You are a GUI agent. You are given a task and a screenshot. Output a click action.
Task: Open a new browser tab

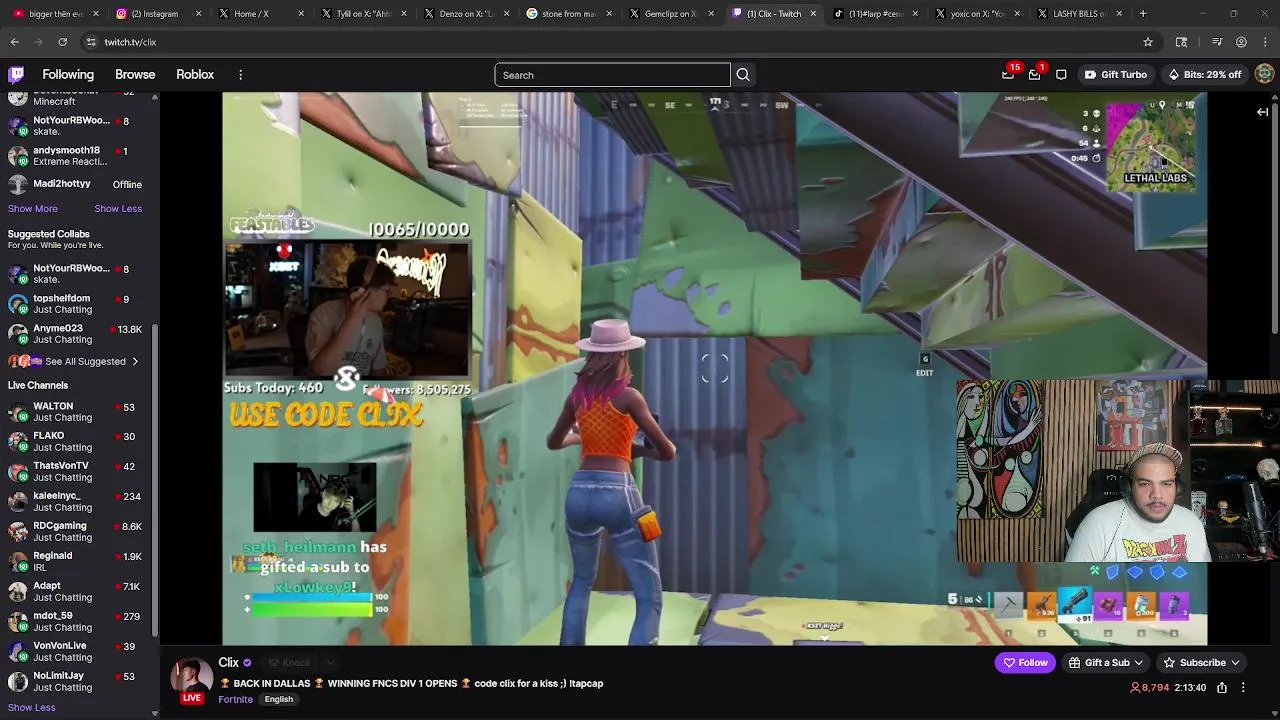1143,14
